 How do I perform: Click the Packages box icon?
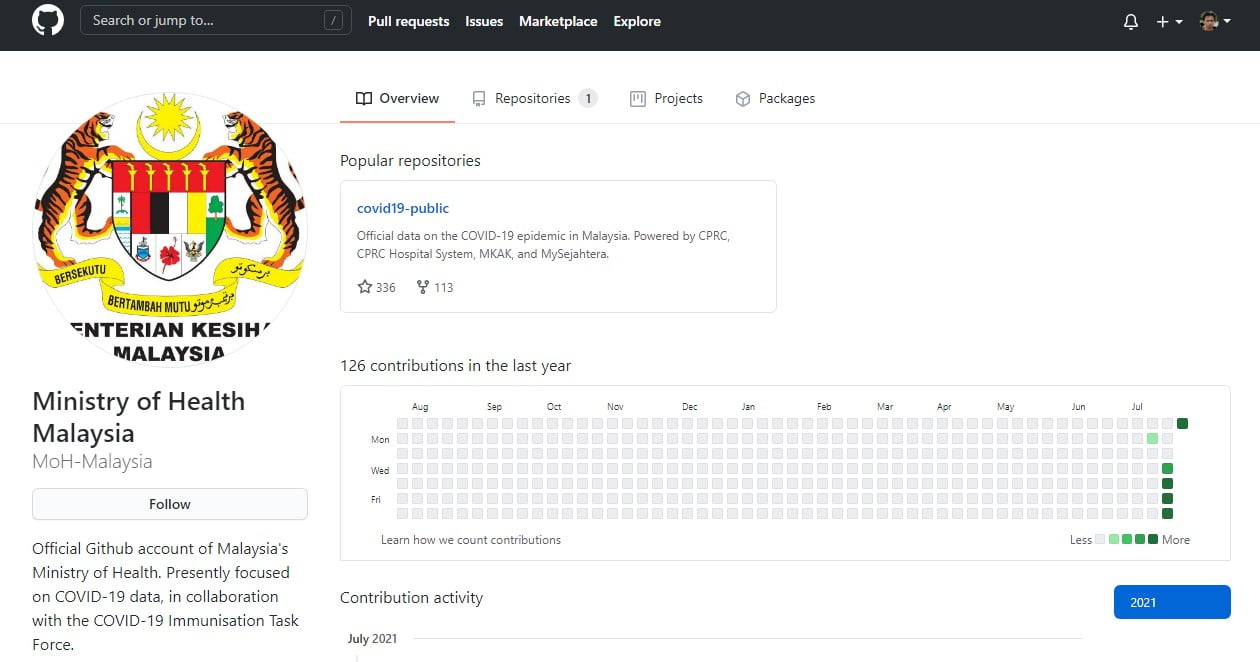tap(743, 98)
